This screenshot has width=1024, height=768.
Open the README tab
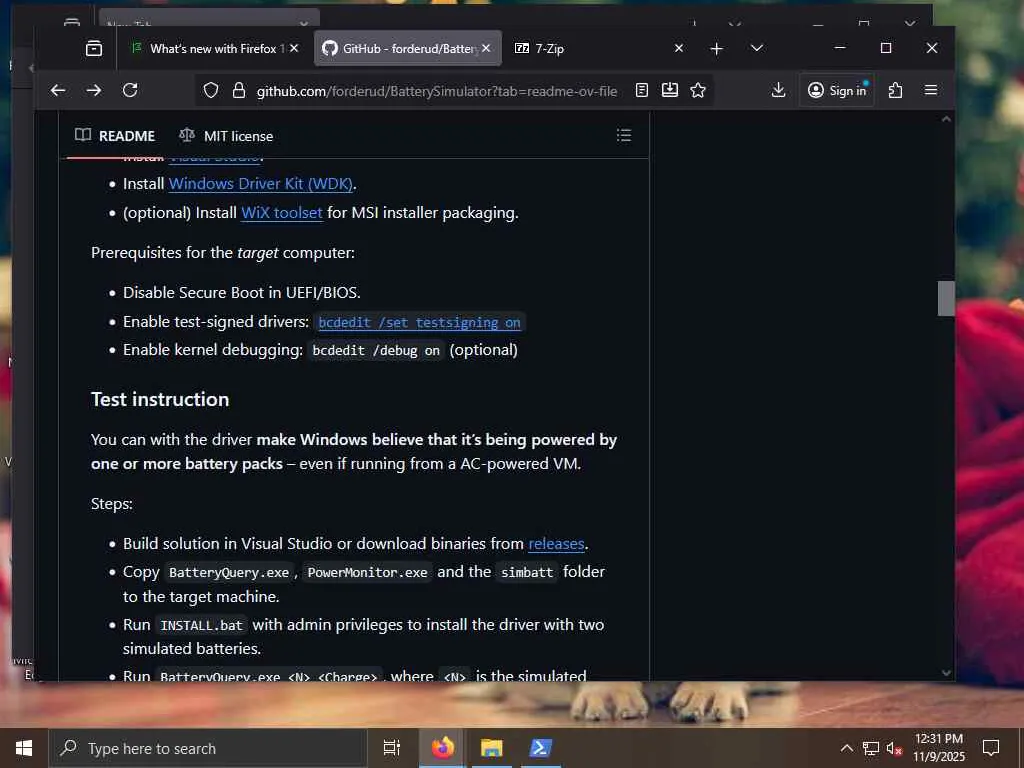tap(115, 136)
